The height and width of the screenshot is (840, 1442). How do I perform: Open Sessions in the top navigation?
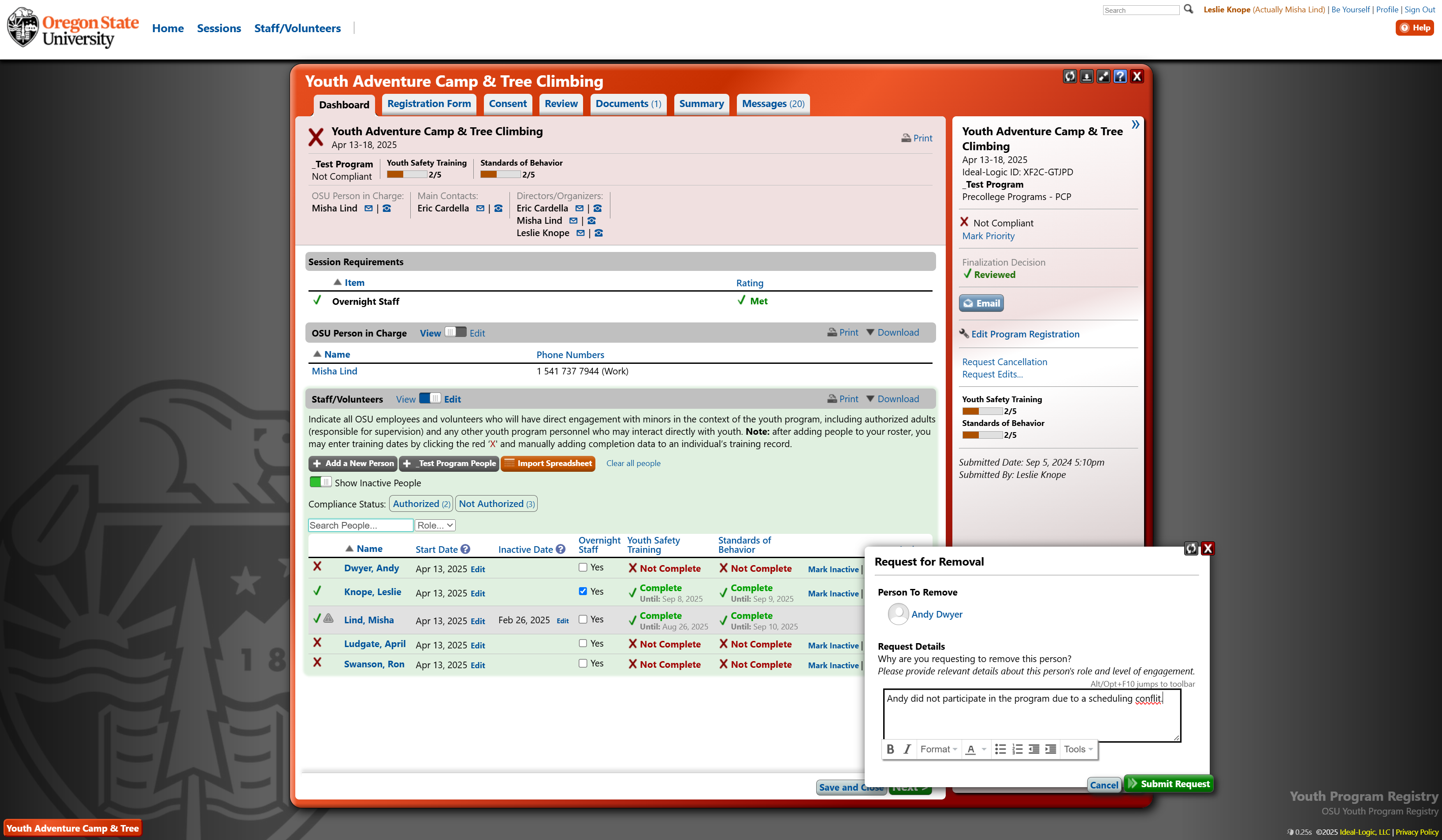219,28
